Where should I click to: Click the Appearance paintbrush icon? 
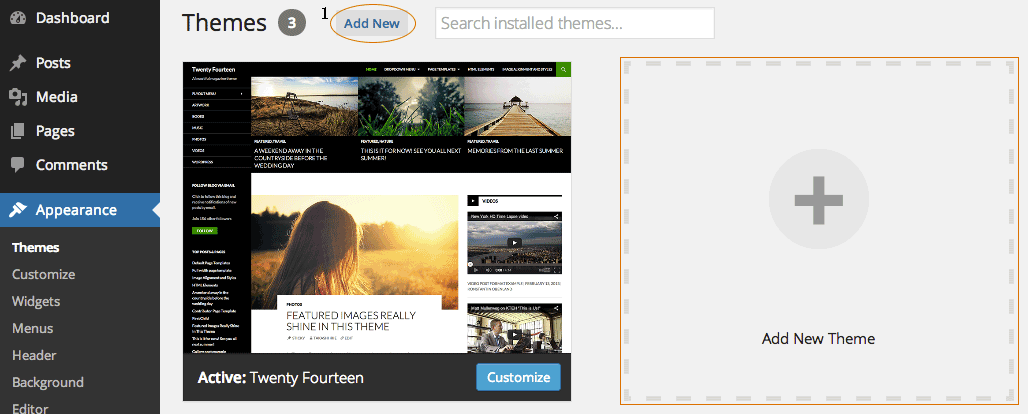tap(18, 210)
